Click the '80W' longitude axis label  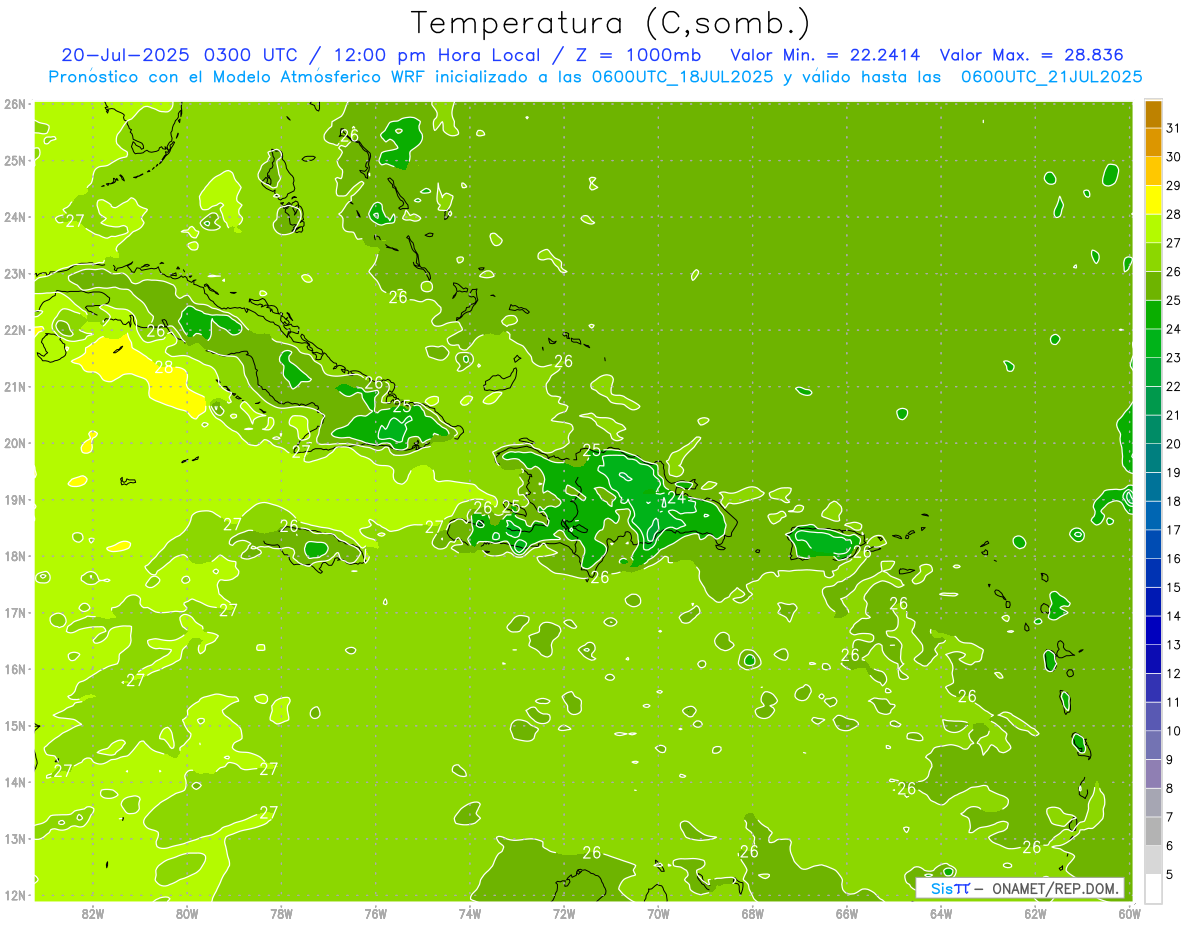point(187,913)
